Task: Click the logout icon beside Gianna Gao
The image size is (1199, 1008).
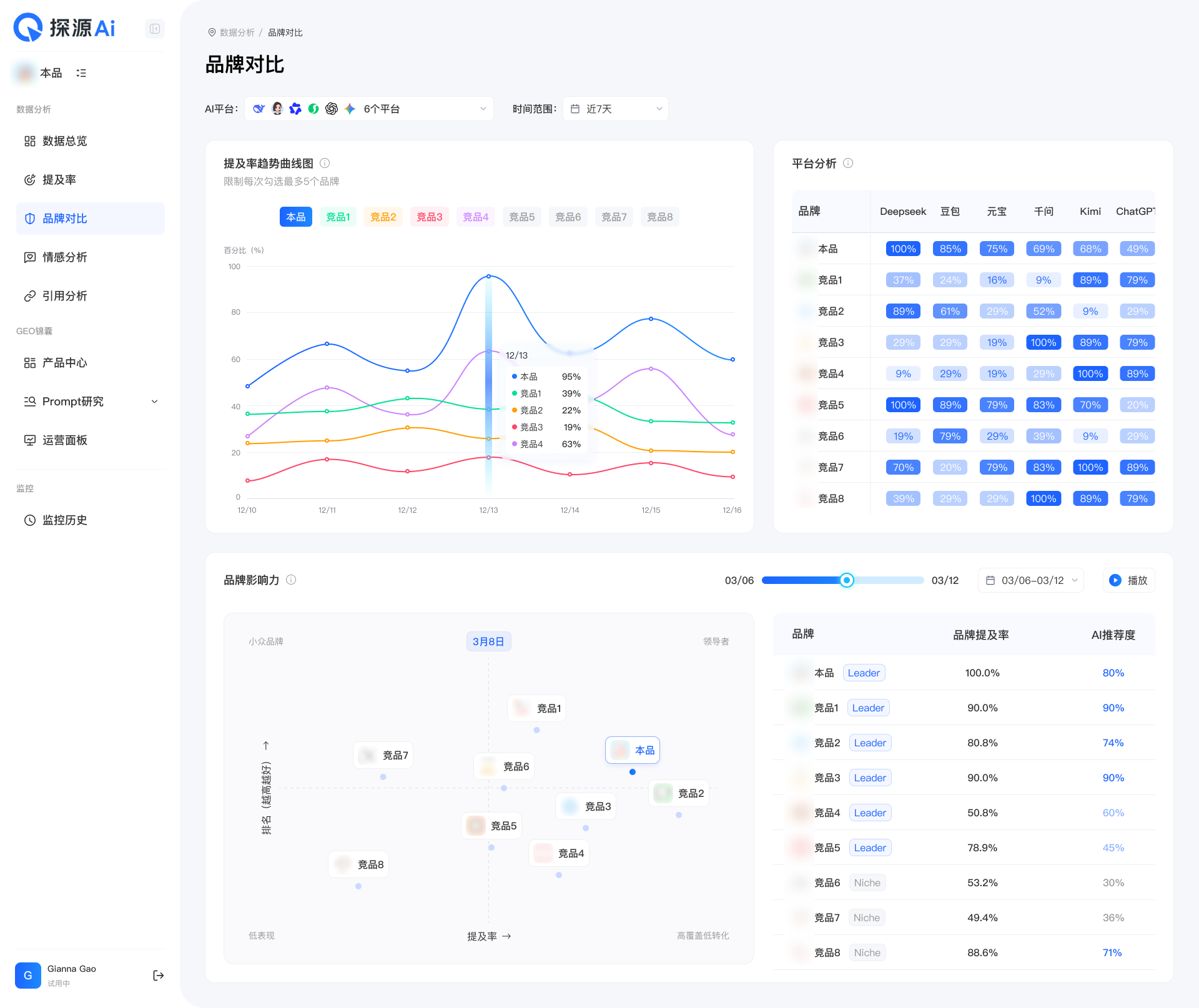Action: point(158,976)
